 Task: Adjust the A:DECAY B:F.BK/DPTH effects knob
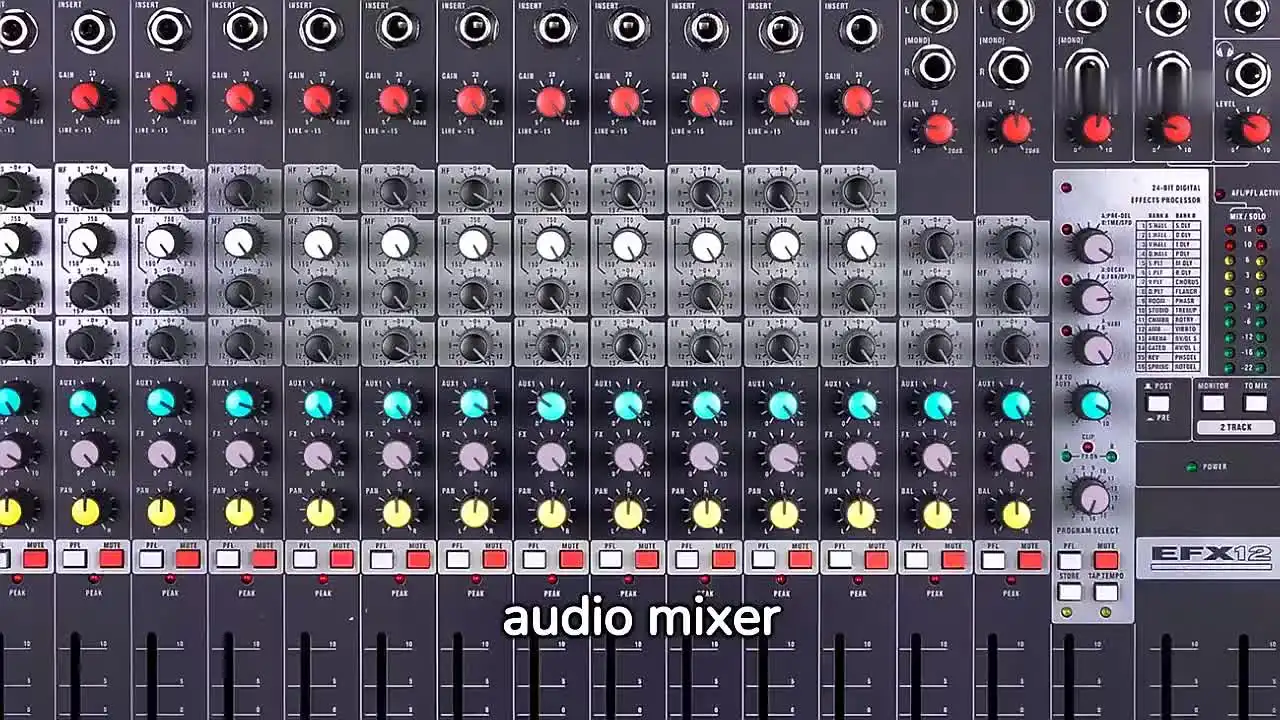(x=1091, y=297)
